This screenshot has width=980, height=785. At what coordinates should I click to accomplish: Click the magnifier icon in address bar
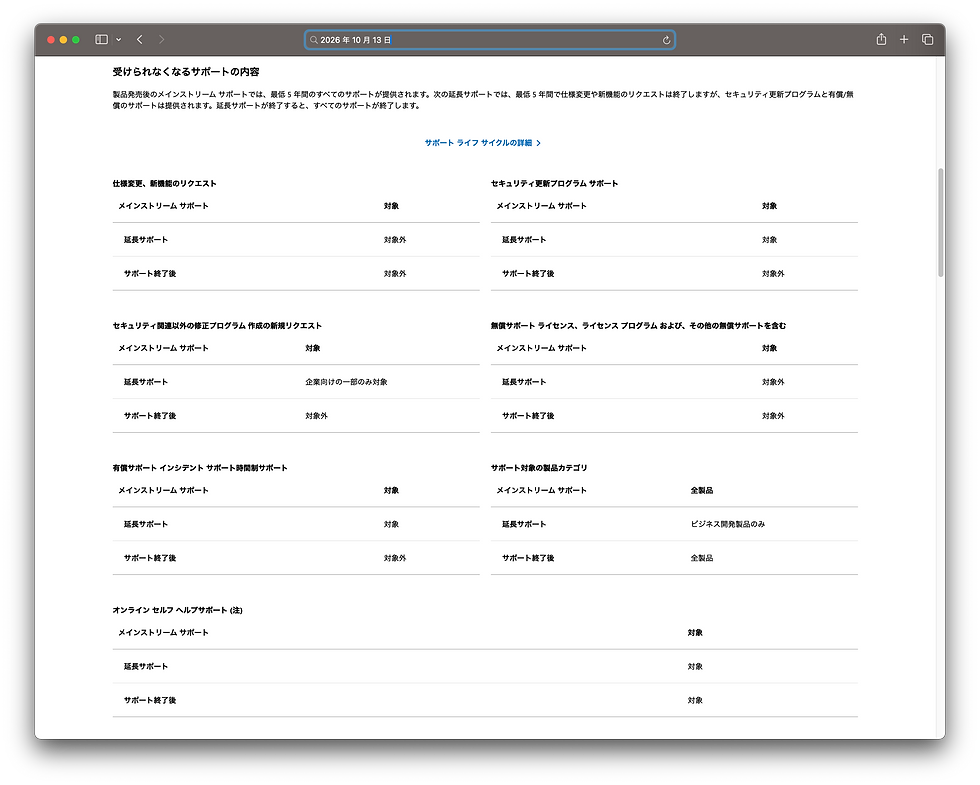[314, 39]
